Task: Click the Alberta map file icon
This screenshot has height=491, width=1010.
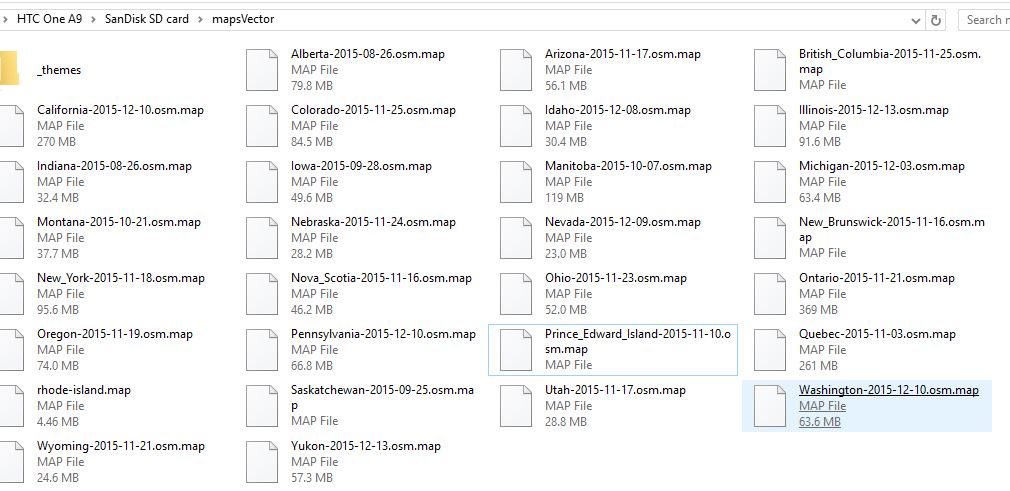Action: tap(262, 70)
